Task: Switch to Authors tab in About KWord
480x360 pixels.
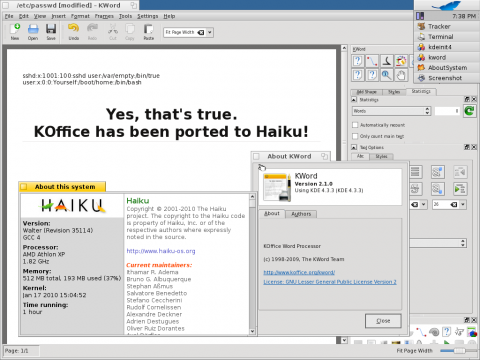Action: tap(301, 214)
